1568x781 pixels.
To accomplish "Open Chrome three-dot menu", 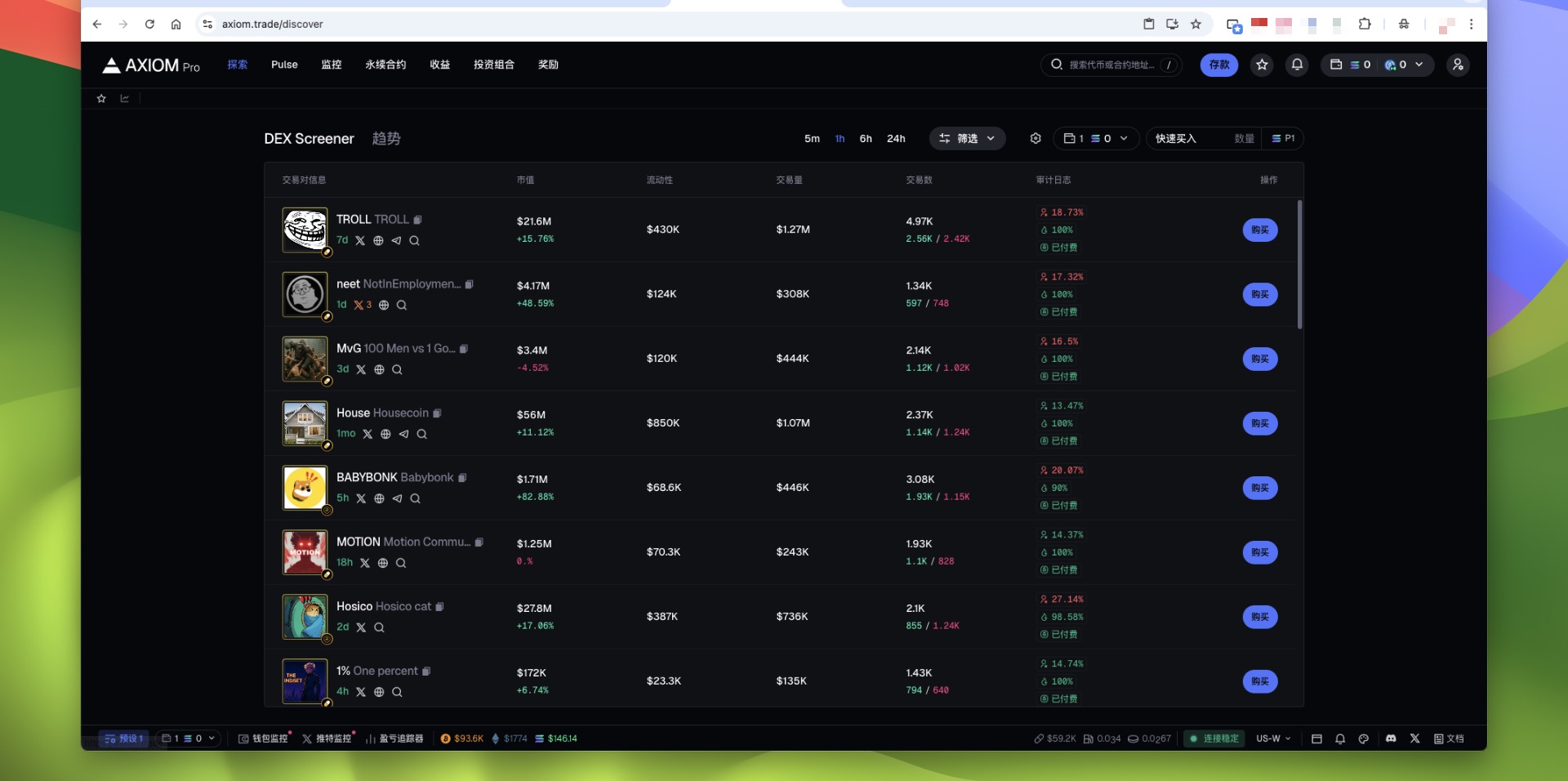I will (x=1471, y=25).
